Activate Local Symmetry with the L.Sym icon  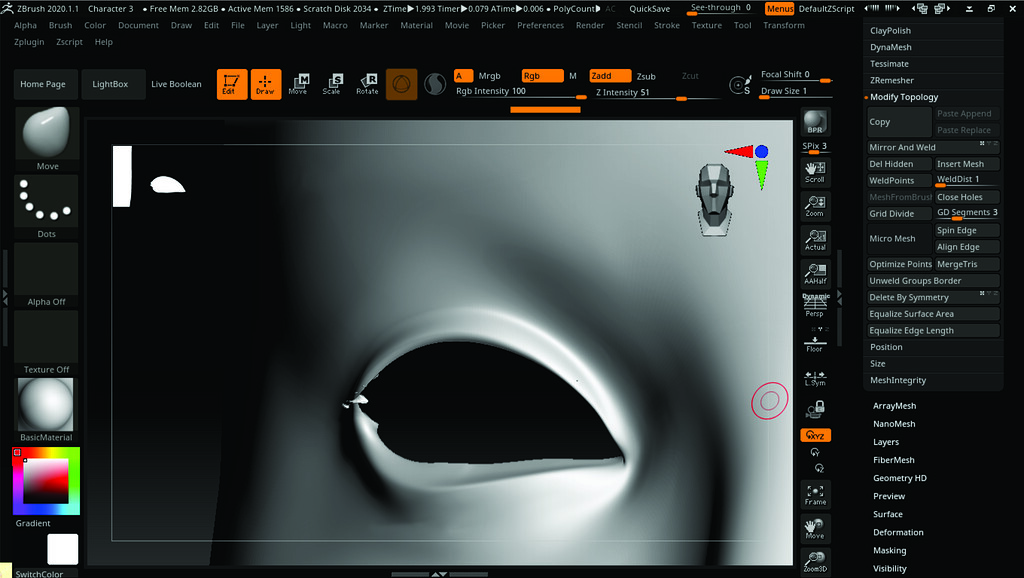(814, 377)
